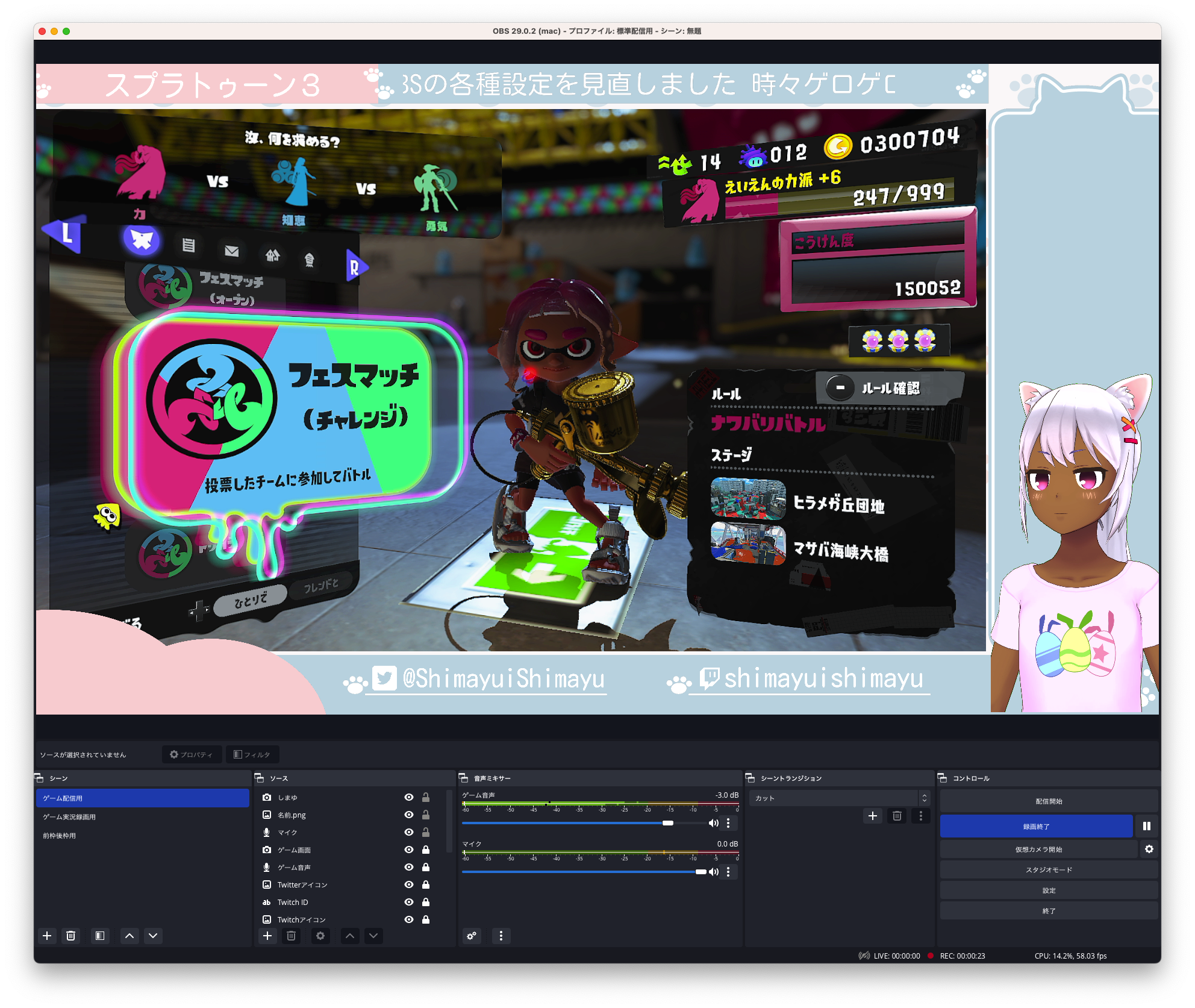Move source up in Sources panel

click(350, 936)
